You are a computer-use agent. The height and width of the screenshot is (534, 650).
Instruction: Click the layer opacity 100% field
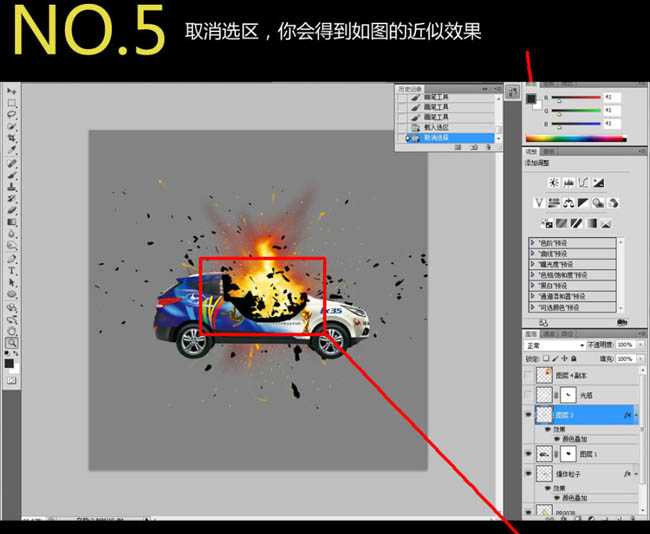[626, 345]
